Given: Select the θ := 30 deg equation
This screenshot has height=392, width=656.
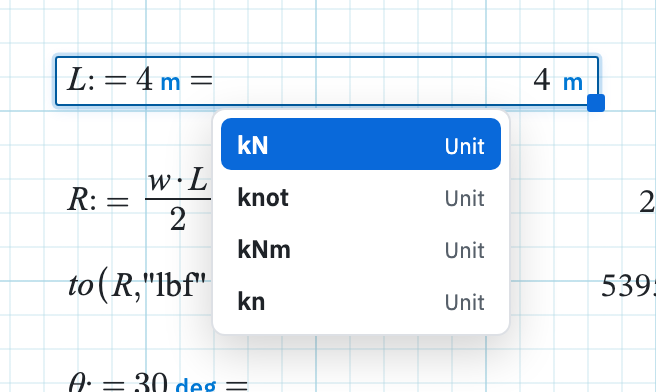Looking at the screenshot, I should click(x=158, y=382).
